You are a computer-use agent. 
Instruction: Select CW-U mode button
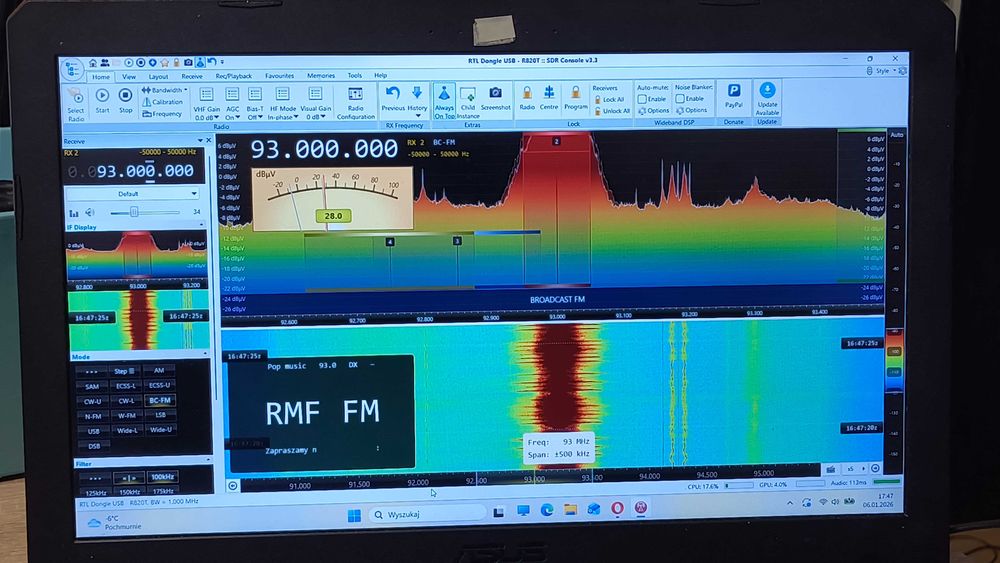click(x=93, y=401)
